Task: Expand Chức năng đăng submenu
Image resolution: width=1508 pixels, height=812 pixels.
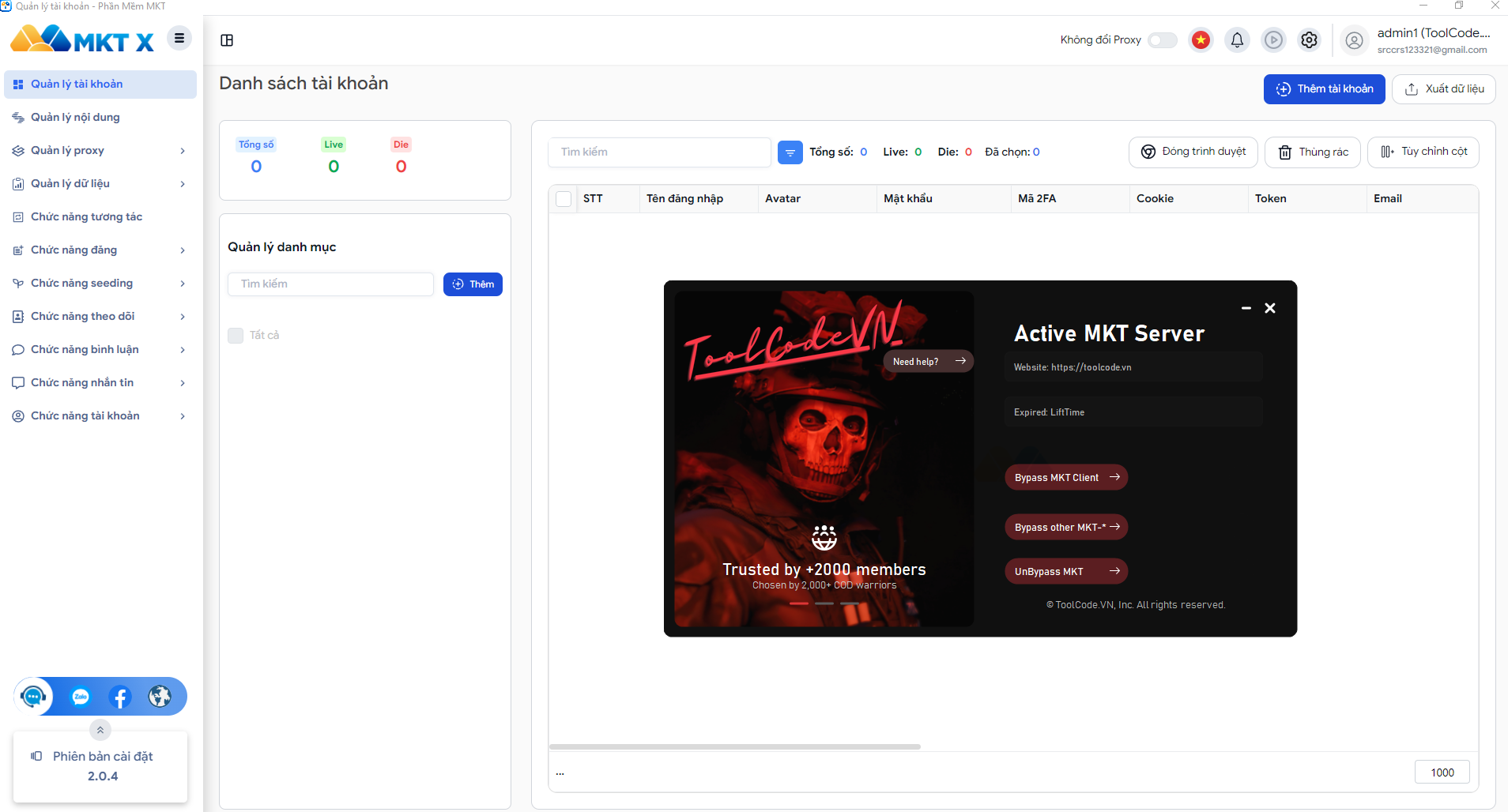Action: [x=183, y=250]
